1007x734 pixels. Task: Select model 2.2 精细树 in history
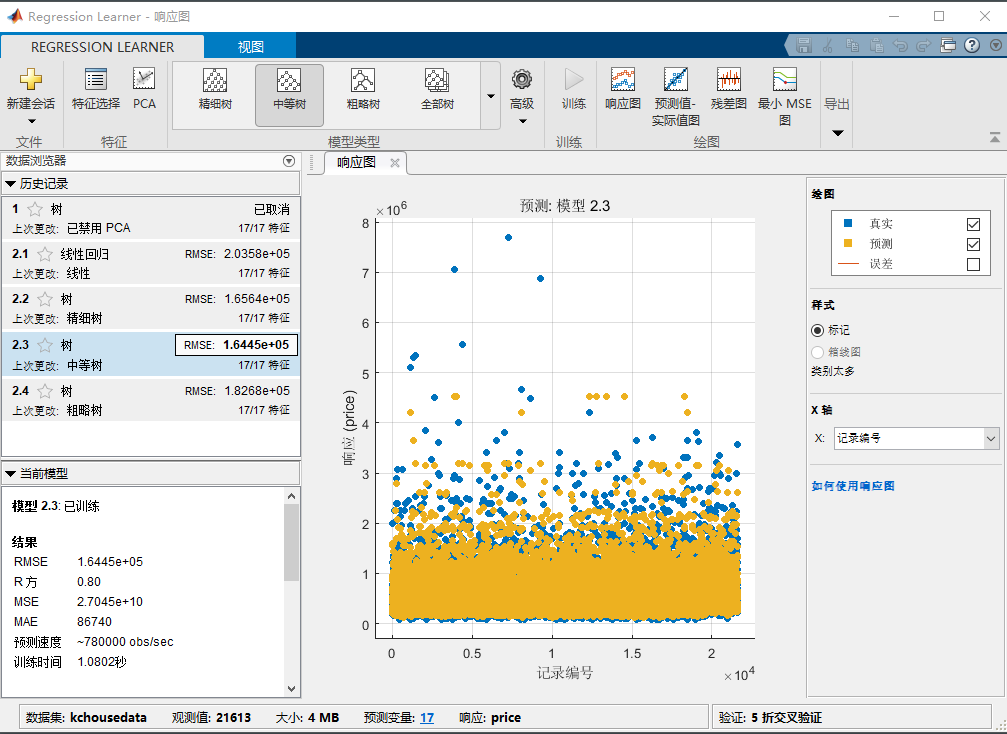click(x=150, y=308)
